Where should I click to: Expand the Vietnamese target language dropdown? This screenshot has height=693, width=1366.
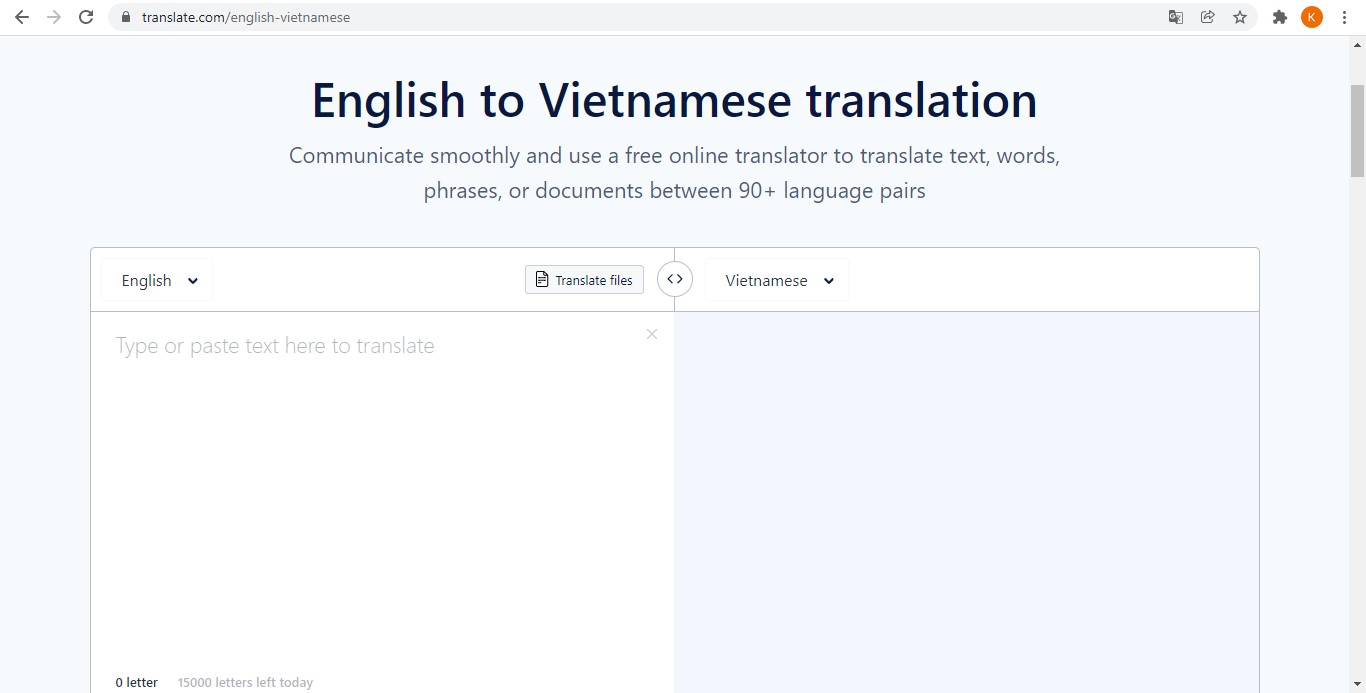click(x=778, y=280)
